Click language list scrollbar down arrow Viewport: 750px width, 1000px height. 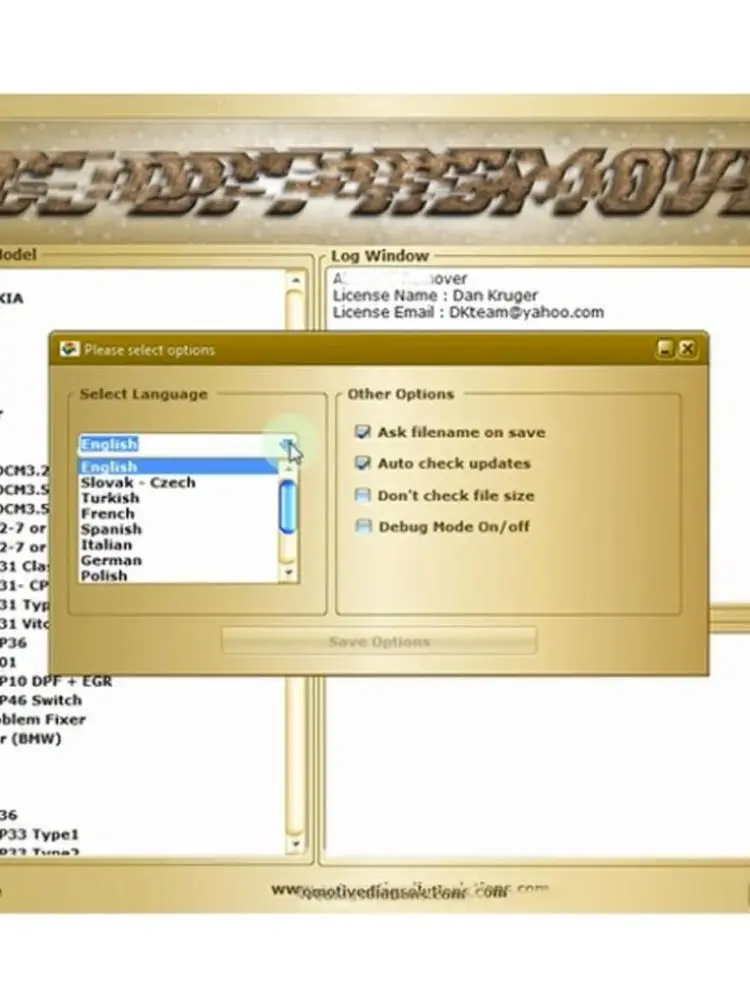[x=289, y=573]
